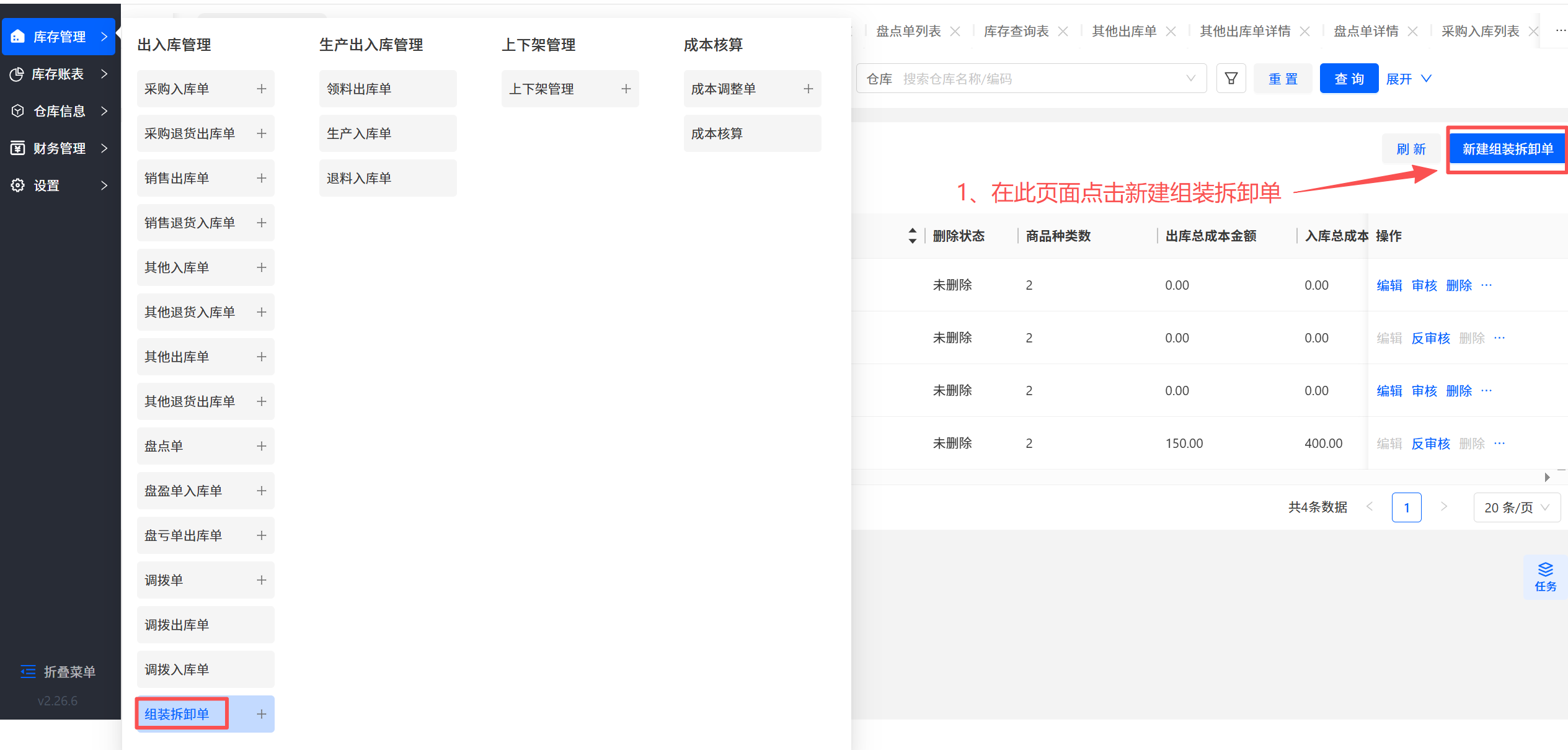Close the 盘点单列表 tab
Viewport: 1568px width, 750px height.
pos(955,31)
